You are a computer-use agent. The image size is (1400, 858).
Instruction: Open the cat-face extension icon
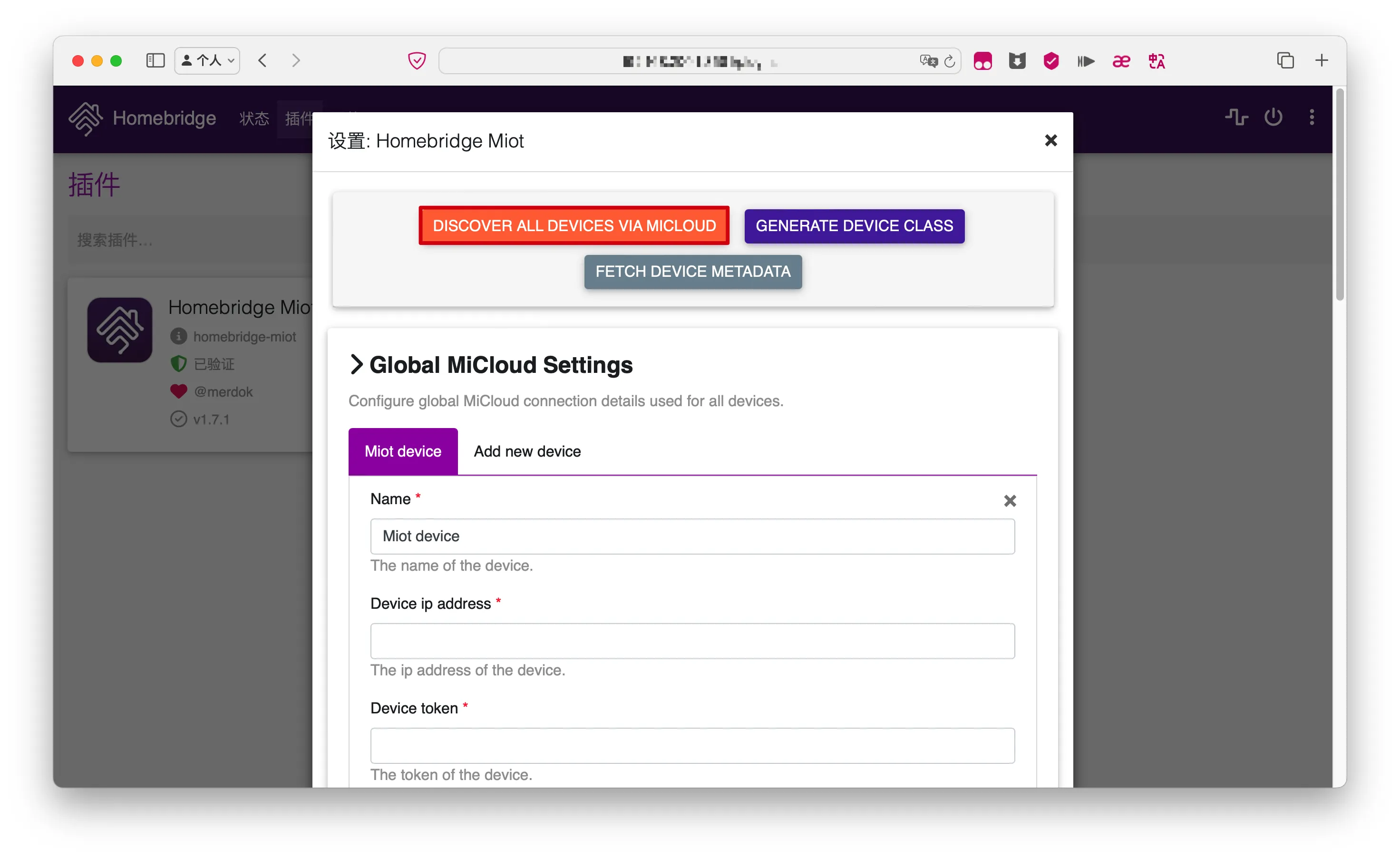(1017, 61)
